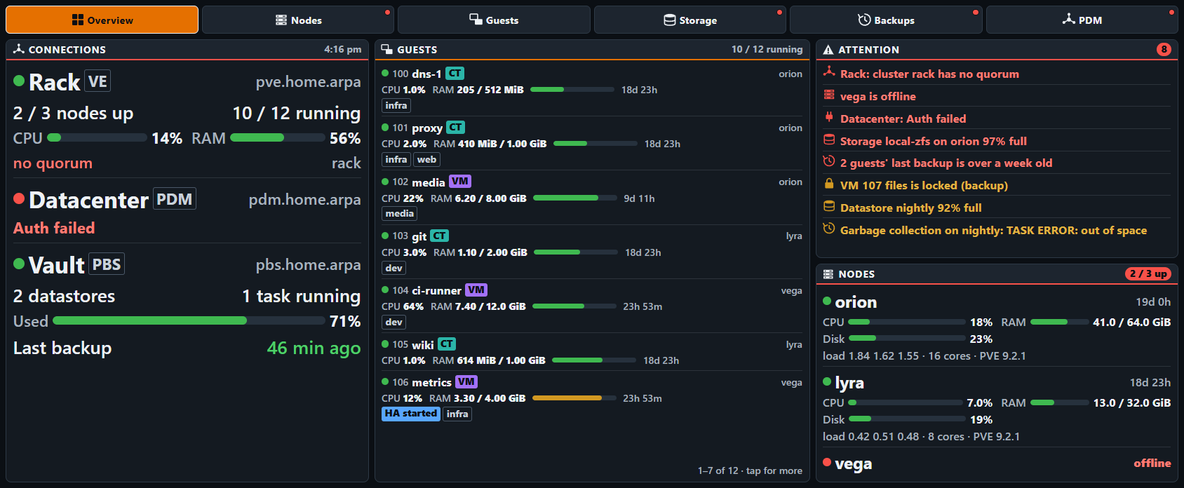This screenshot has width=1184, height=488.
Task: Open the Rack cluster has no quorum alert
Action: (997, 74)
